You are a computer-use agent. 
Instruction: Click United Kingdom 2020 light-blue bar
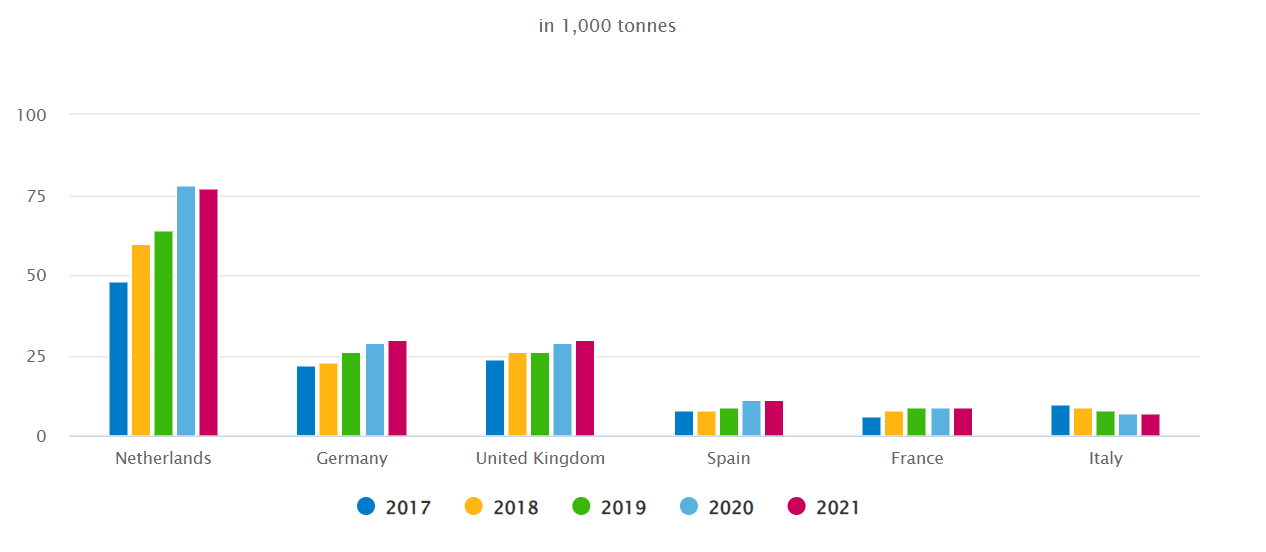click(562, 390)
